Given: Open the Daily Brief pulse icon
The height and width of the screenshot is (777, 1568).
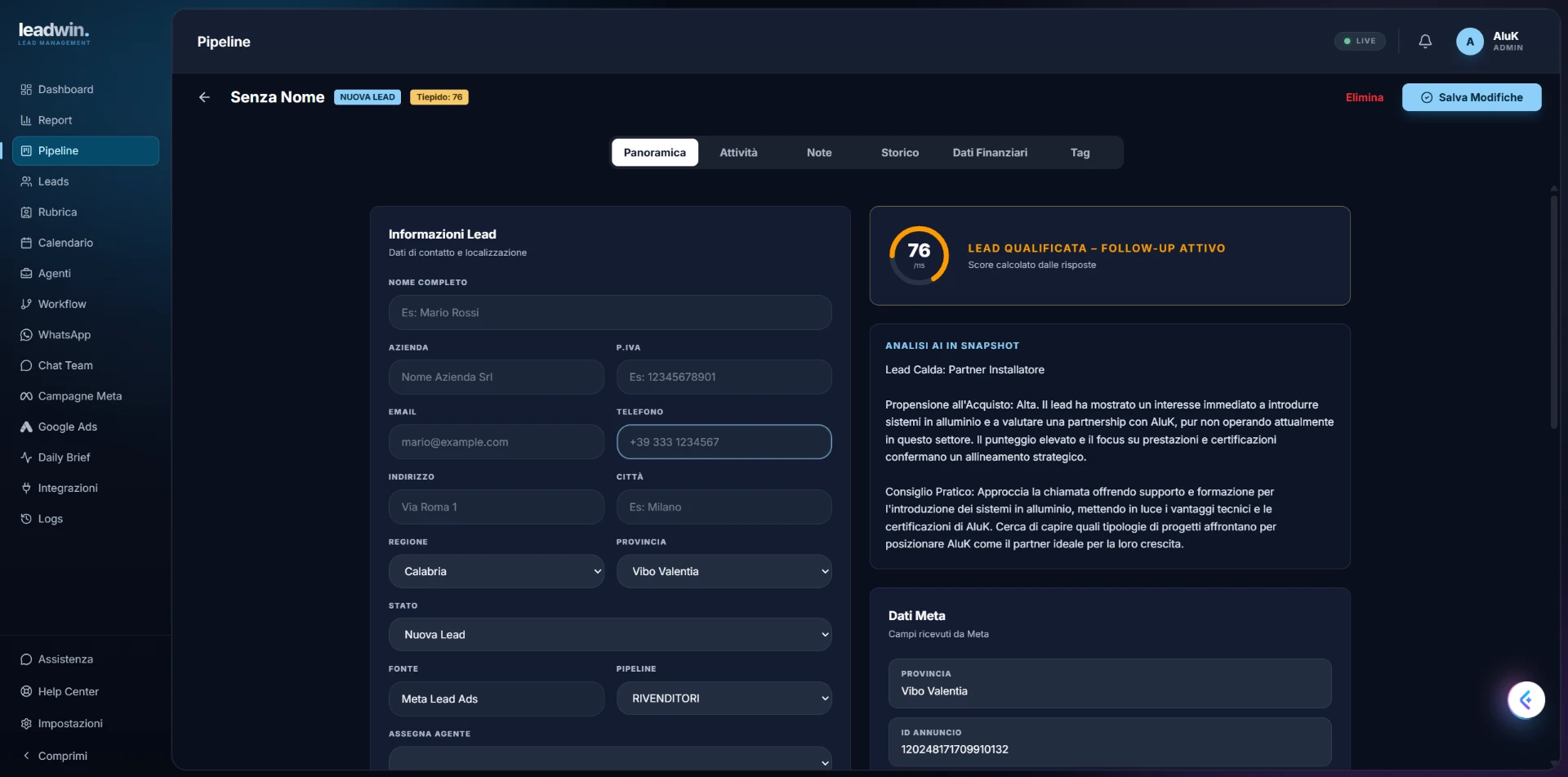Looking at the screenshot, I should point(26,458).
